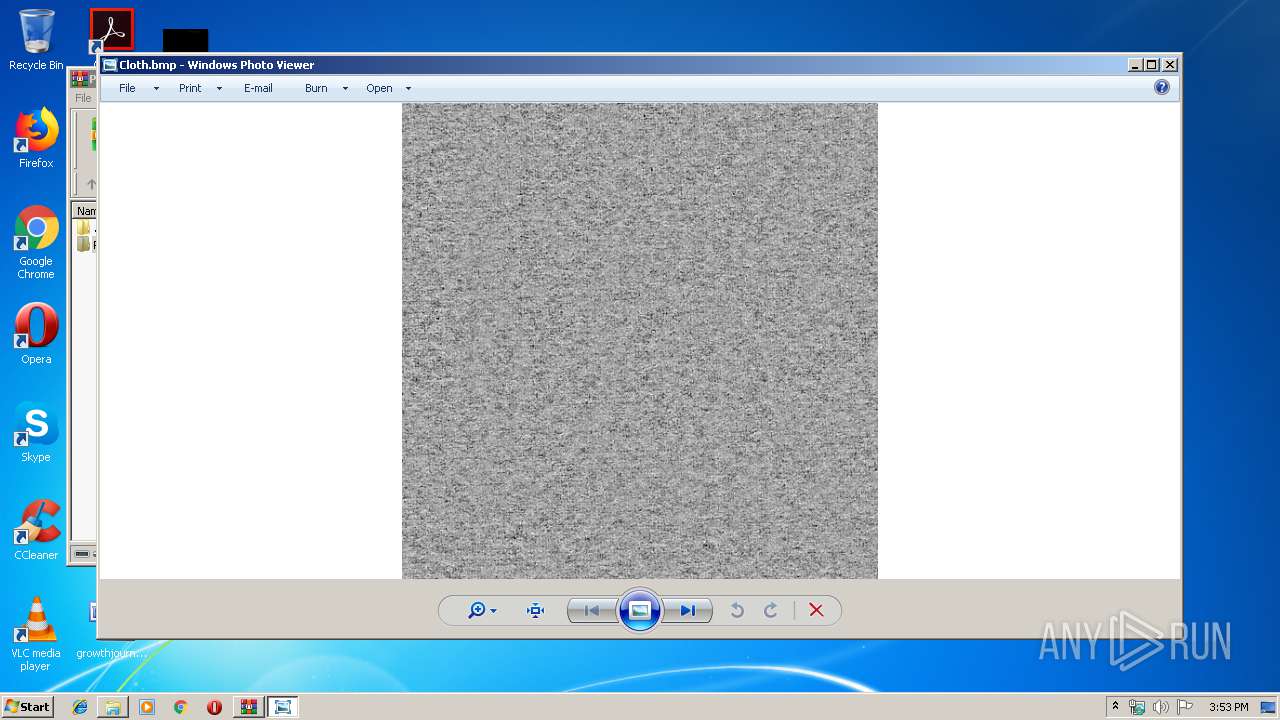Select the Opera desktop shortcut
This screenshot has height=720, width=1280.
pyautogui.click(x=36, y=334)
